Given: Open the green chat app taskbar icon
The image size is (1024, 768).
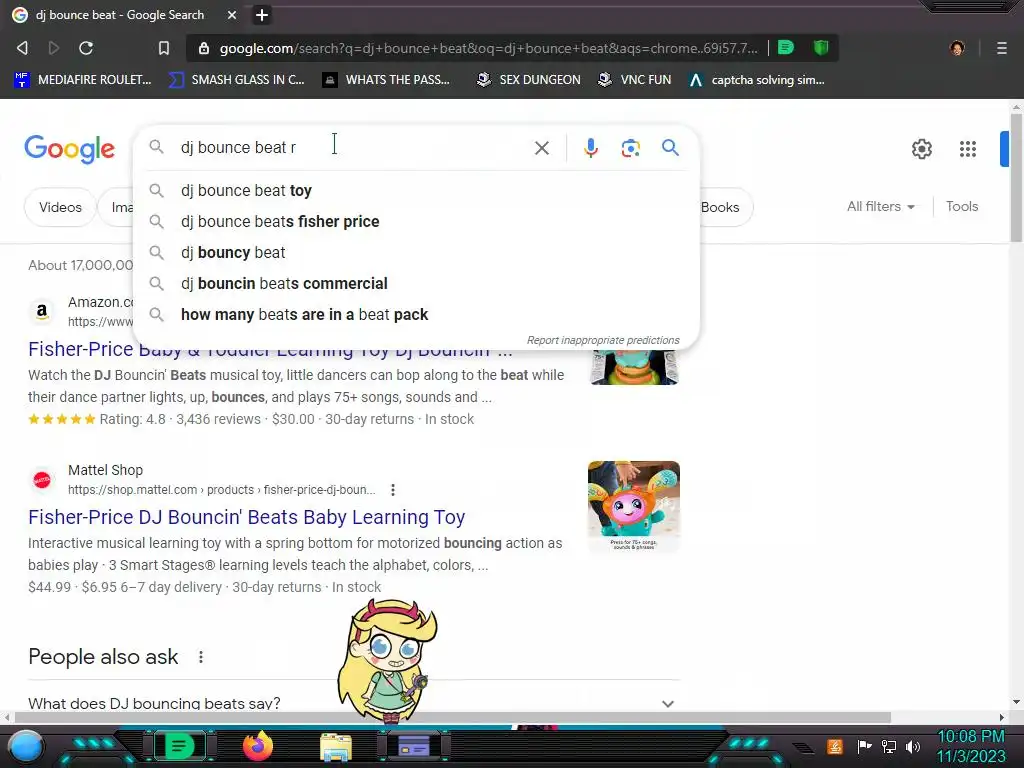Looking at the screenshot, I should point(179,746).
